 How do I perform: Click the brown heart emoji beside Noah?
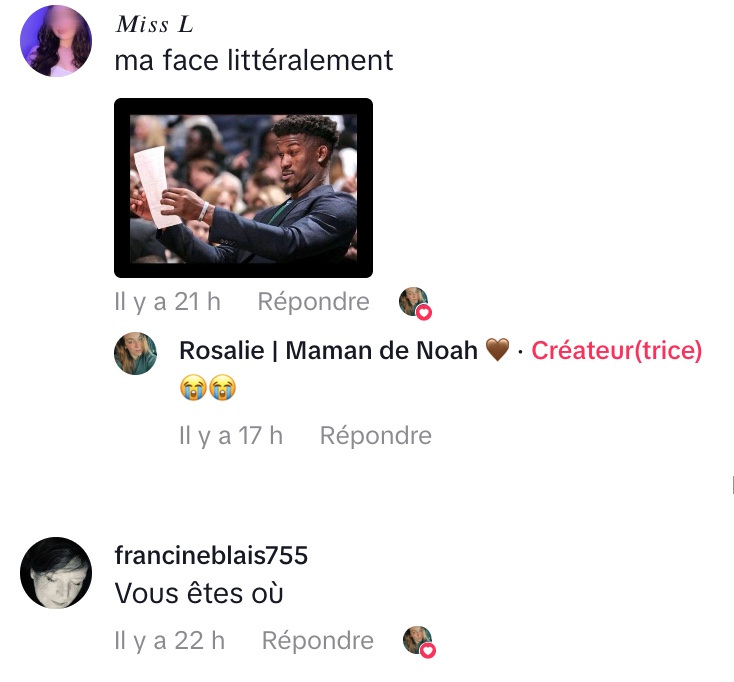(x=497, y=351)
